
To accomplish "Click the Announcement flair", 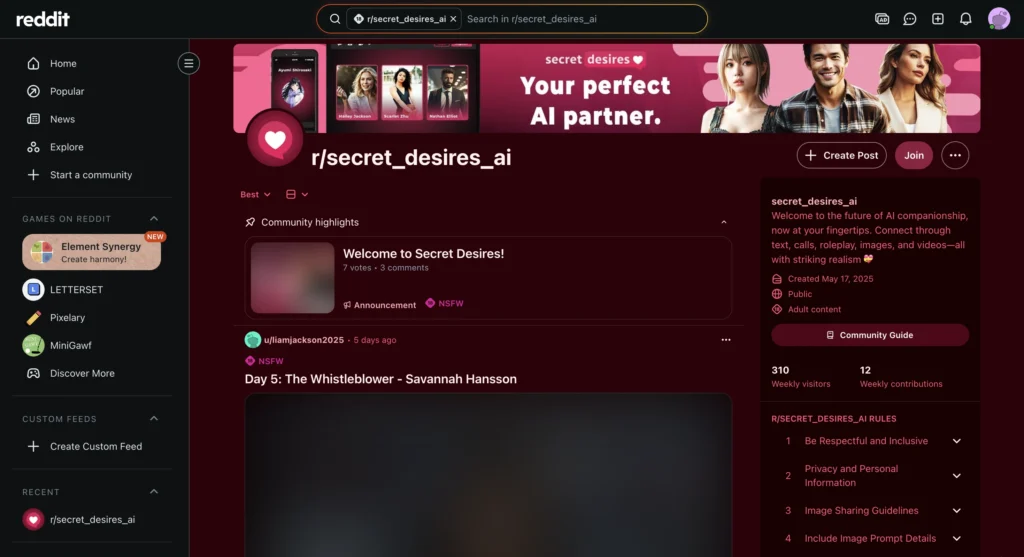I will point(379,305).
